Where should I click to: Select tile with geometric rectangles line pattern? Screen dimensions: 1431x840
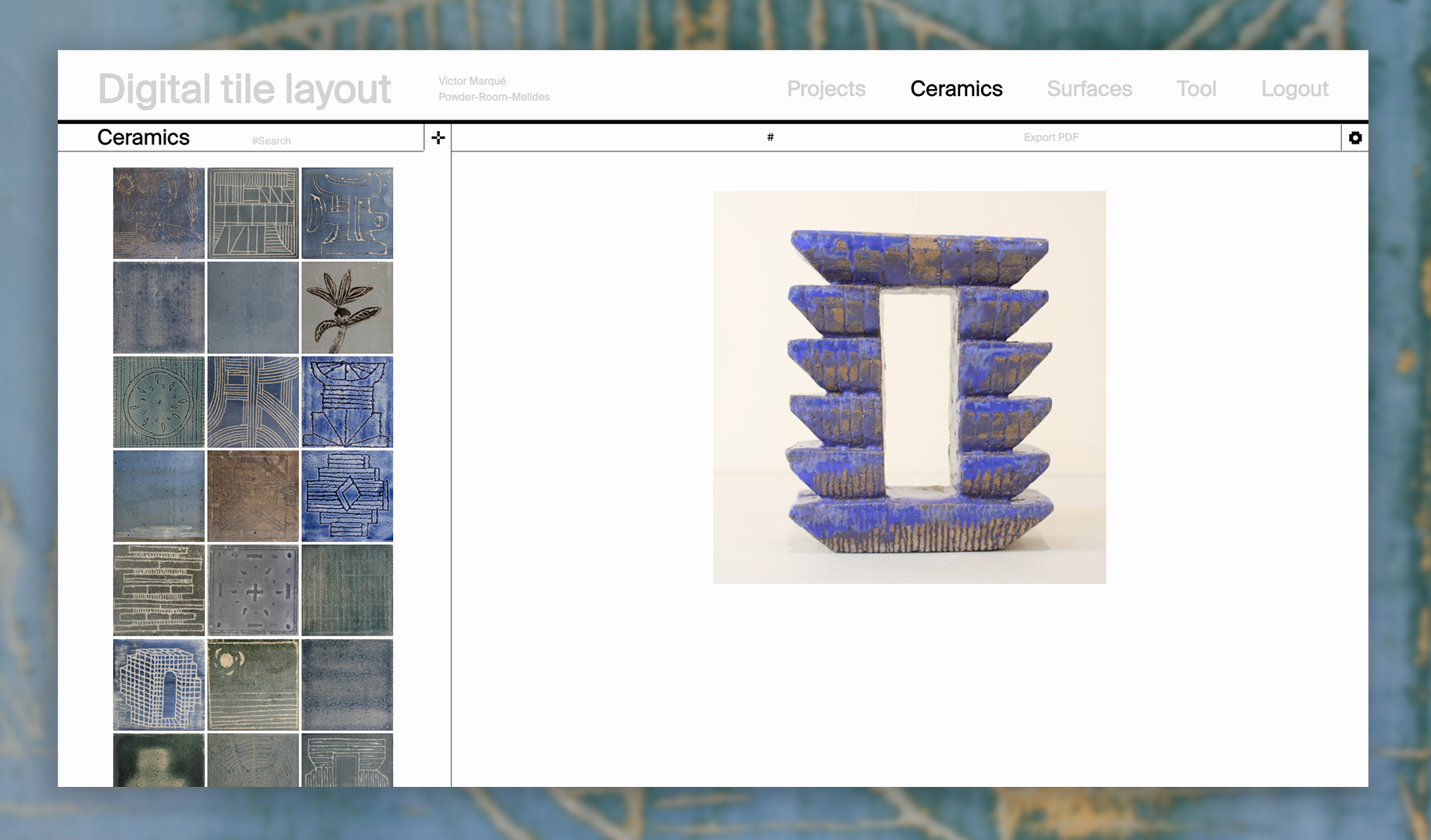tap(253, 213)
